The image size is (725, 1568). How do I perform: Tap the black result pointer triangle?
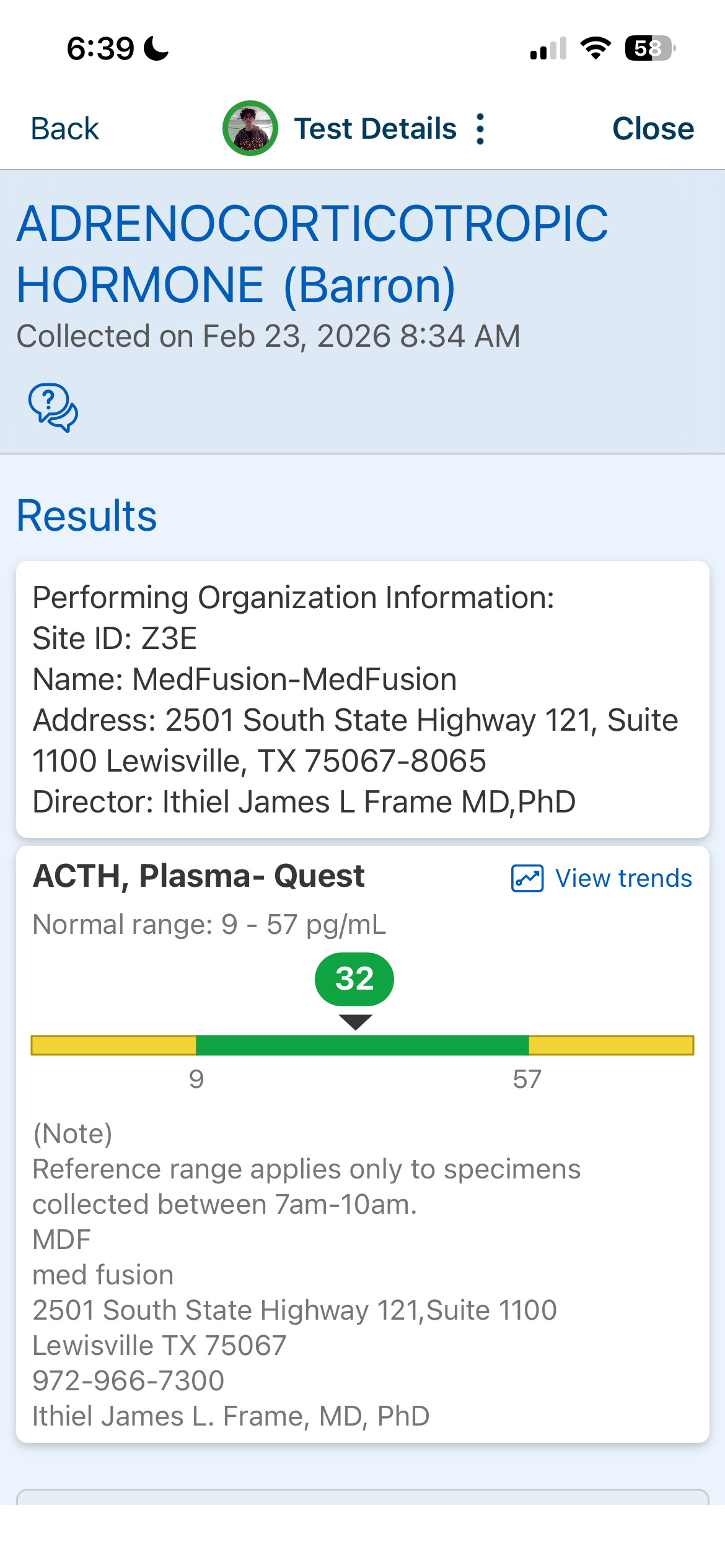point(355,1021)
